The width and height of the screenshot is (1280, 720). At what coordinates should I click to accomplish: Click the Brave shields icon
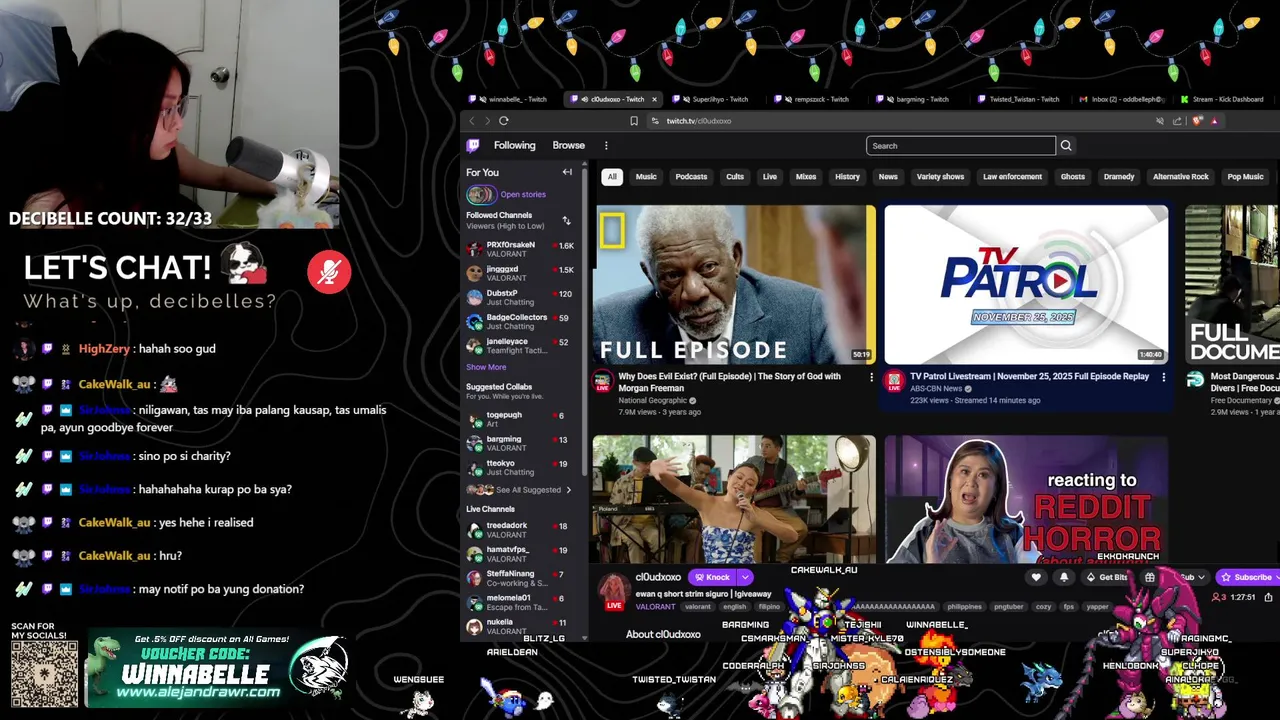click(1197, 121)
